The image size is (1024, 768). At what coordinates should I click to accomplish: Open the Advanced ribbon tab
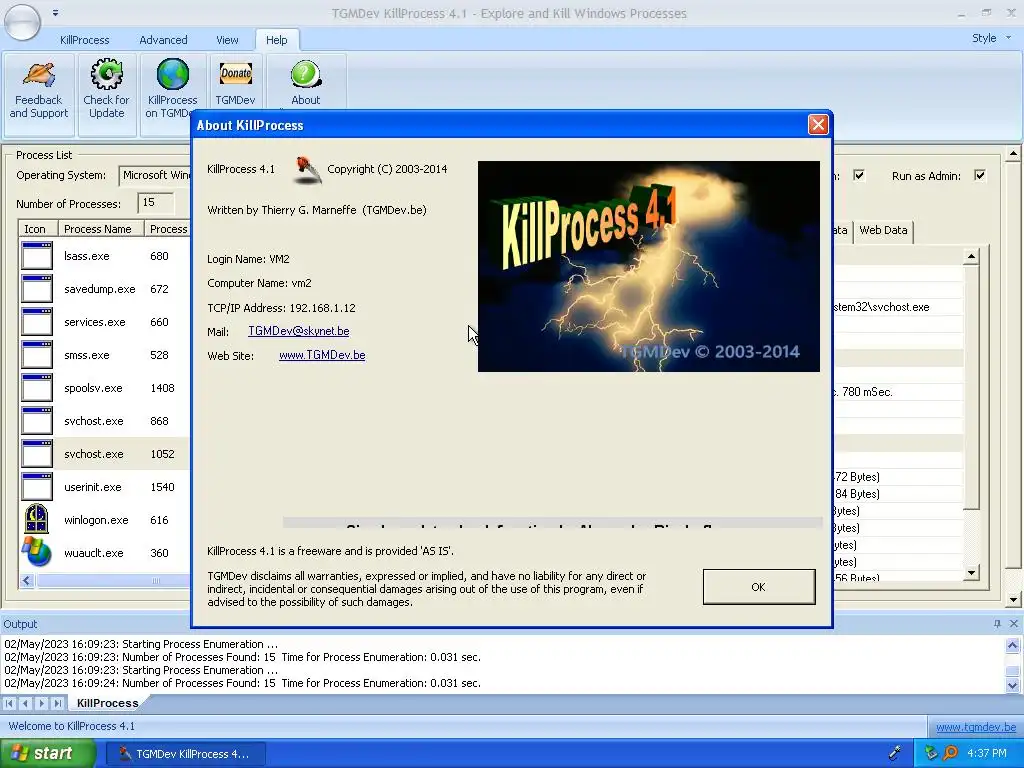click(163, 40)
